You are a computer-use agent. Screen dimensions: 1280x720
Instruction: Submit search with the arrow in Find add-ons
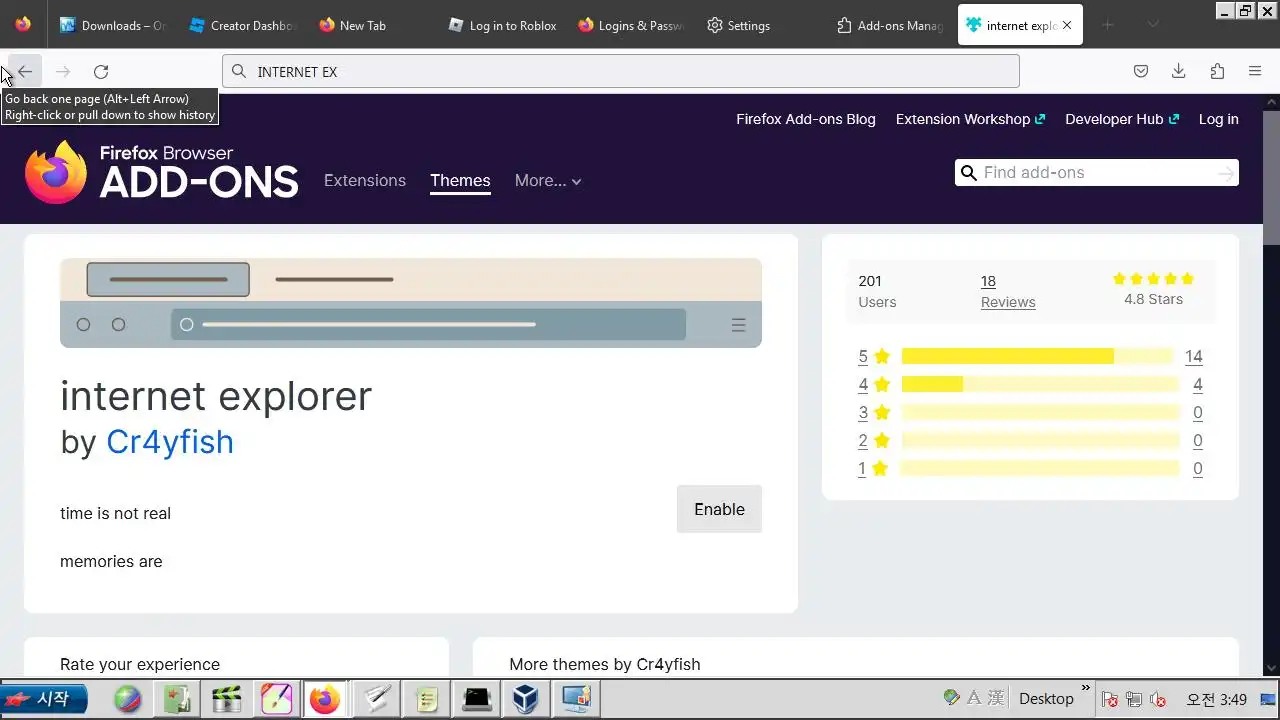(x=1226, y=174)
